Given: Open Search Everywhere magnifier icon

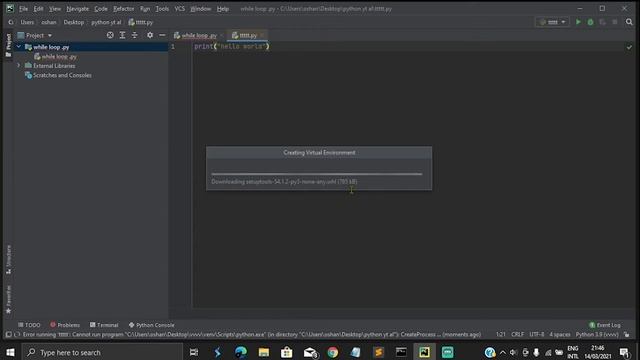Looking at the screenshot, I should pos(629,22).
